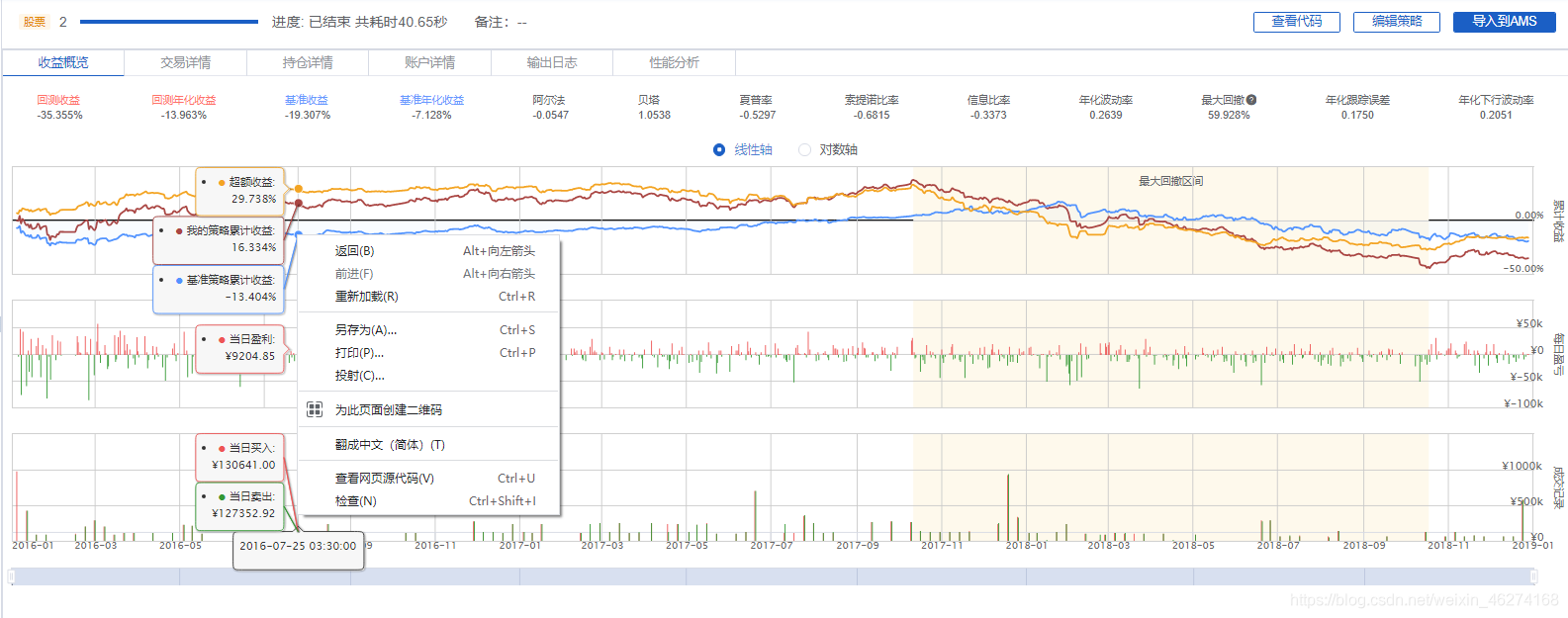Viewport: 1568px width, 618px height.
Task: Click the right handle of chart range slider
Action: (1533, 576)
